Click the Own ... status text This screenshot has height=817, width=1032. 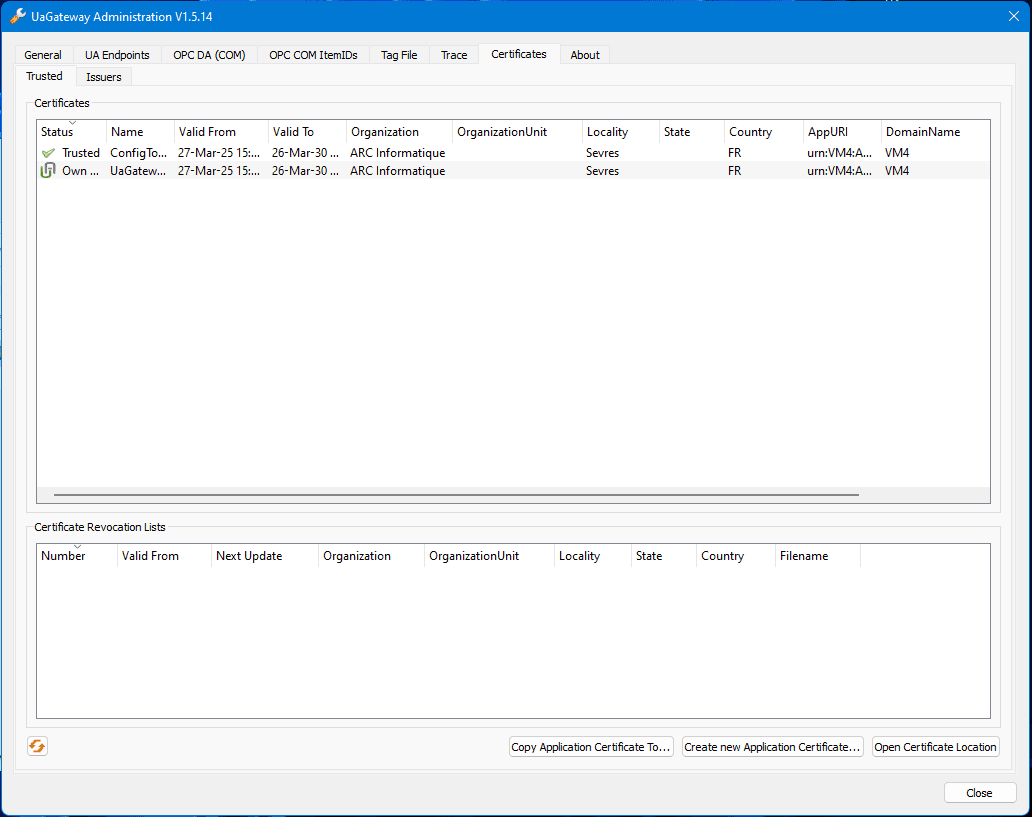[80, 171]
